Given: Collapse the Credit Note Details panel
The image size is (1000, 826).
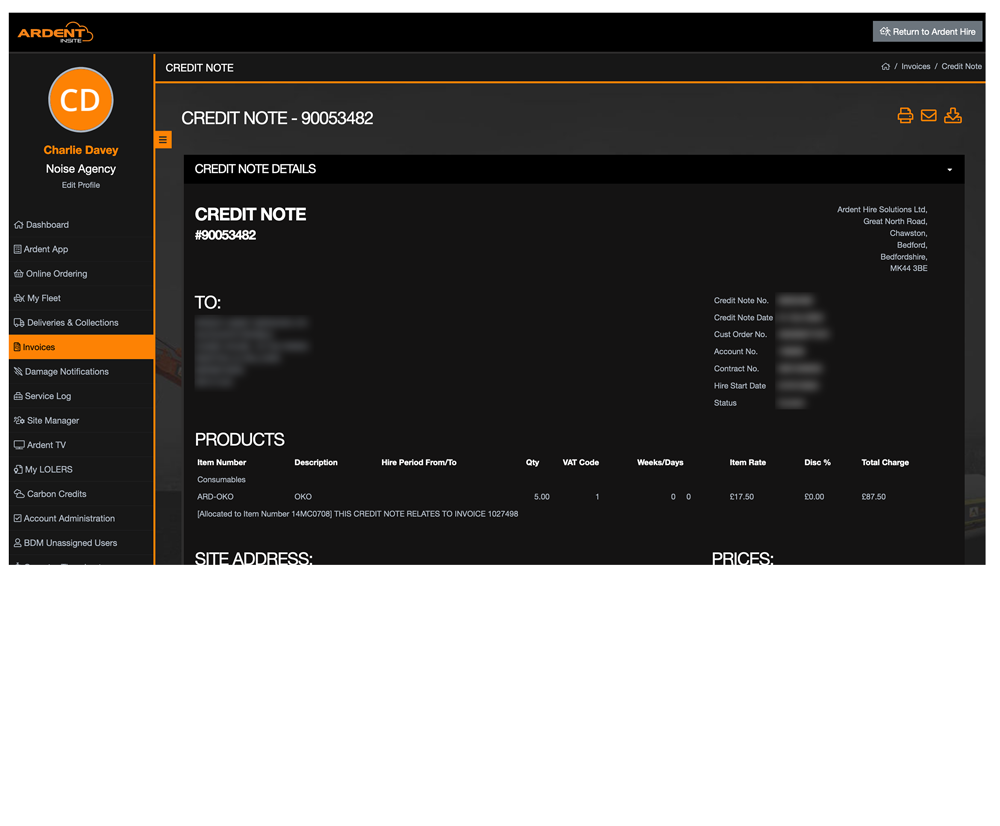Looking at the screenshot, I should [950, 170].
